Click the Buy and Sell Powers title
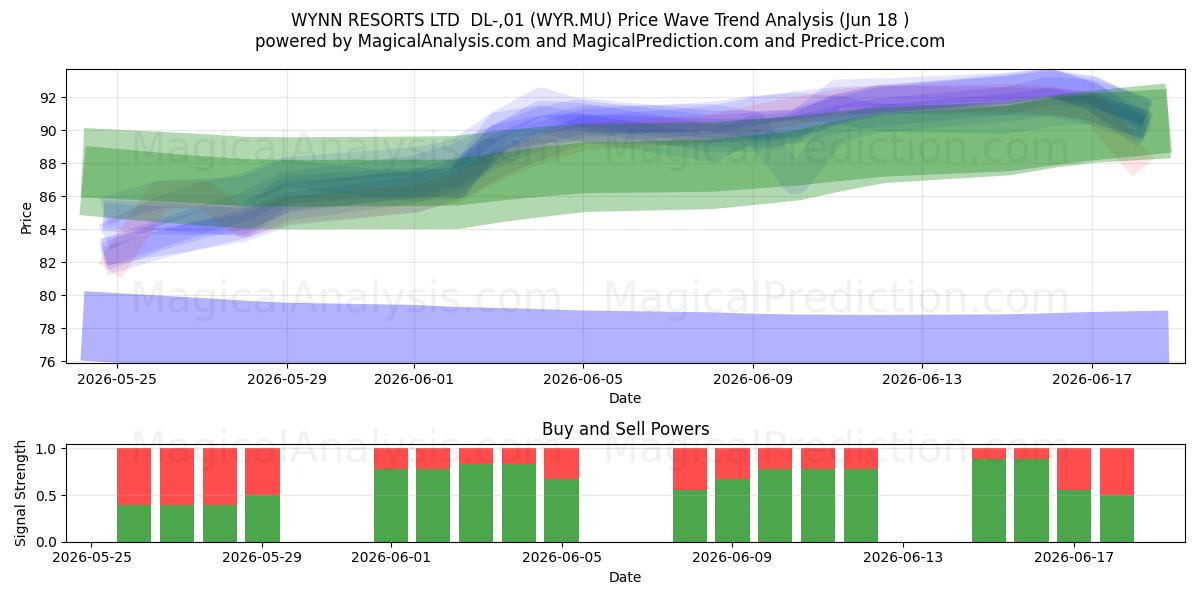Screen dimensions: 1200x600 pos(625,429)
